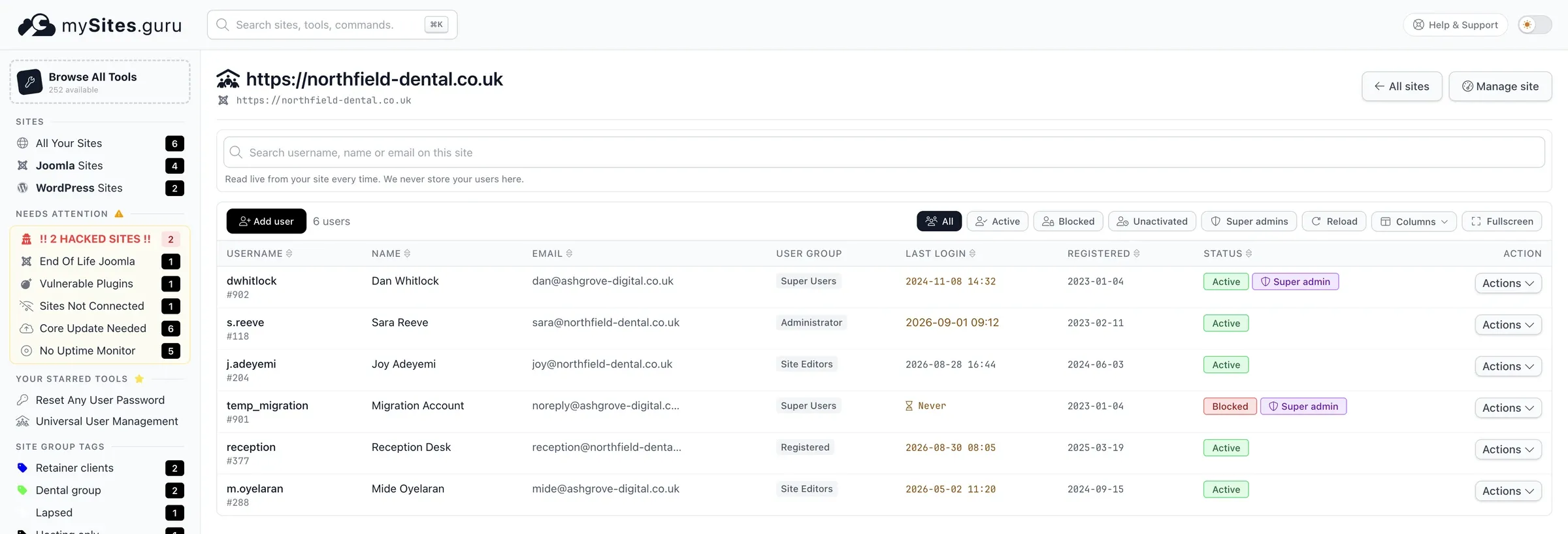Screen dimensions: 1568x534
Task: Click email dan@ashgrove-digital.co.uk
Action: coord(602,281)
